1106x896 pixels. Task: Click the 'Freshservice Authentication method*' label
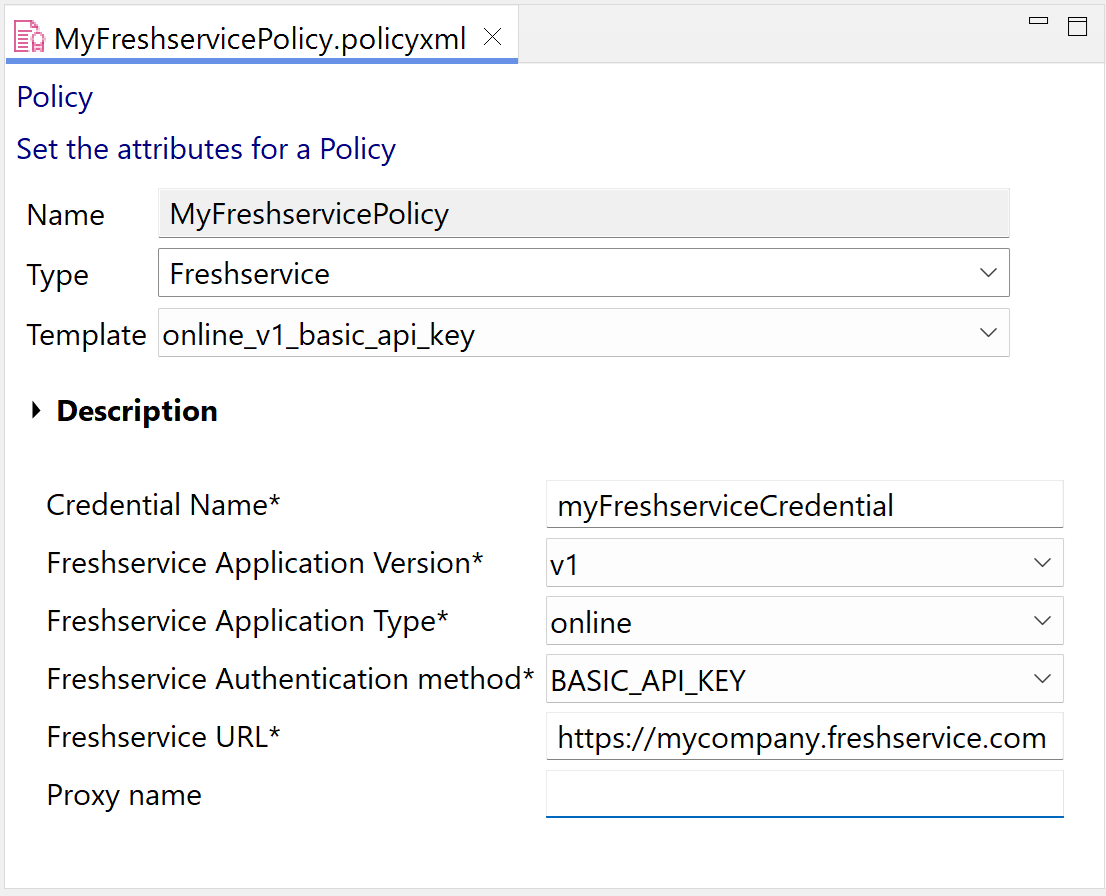(290, 679)
